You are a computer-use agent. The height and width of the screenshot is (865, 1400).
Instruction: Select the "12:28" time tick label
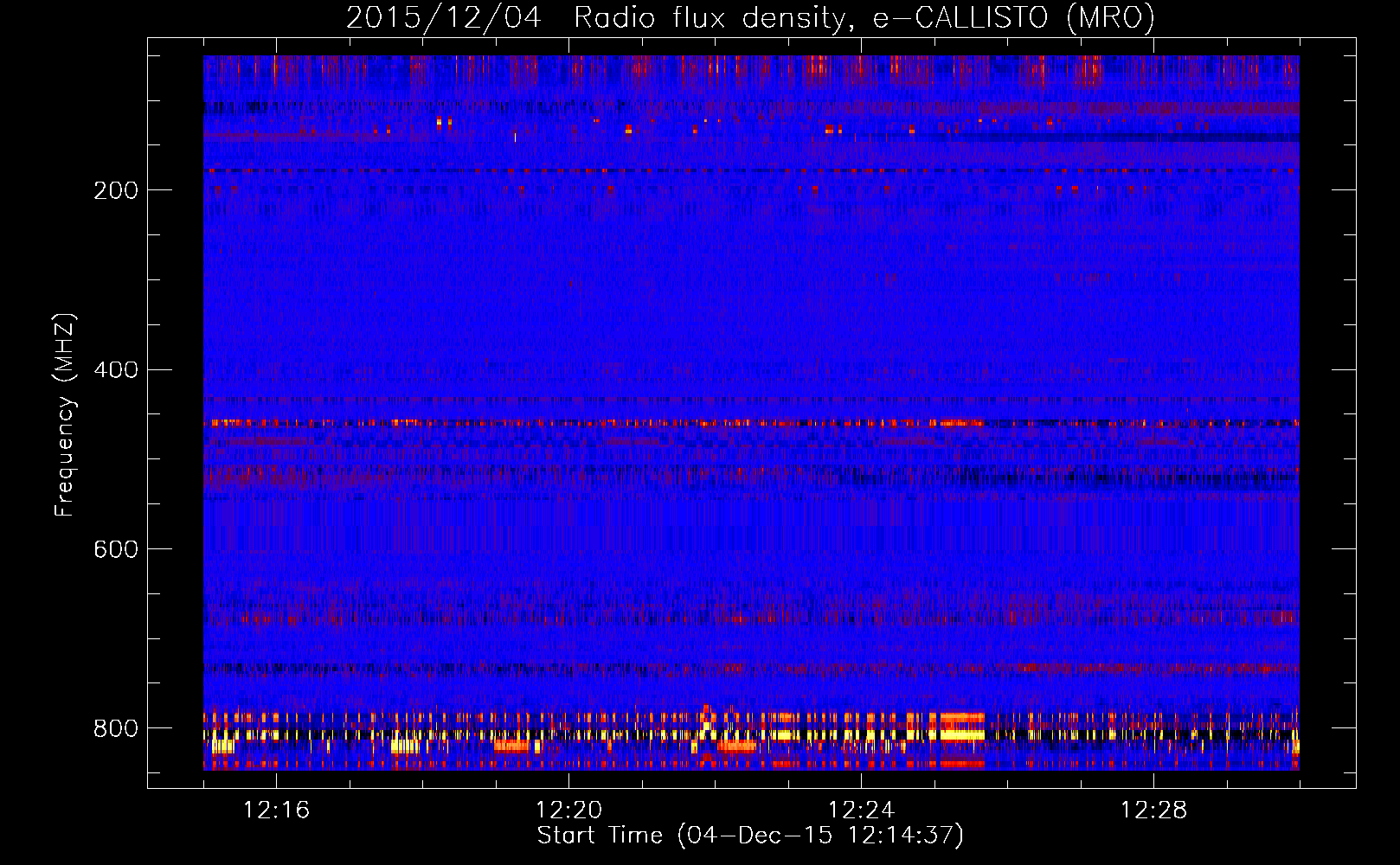coord(1153,810)
